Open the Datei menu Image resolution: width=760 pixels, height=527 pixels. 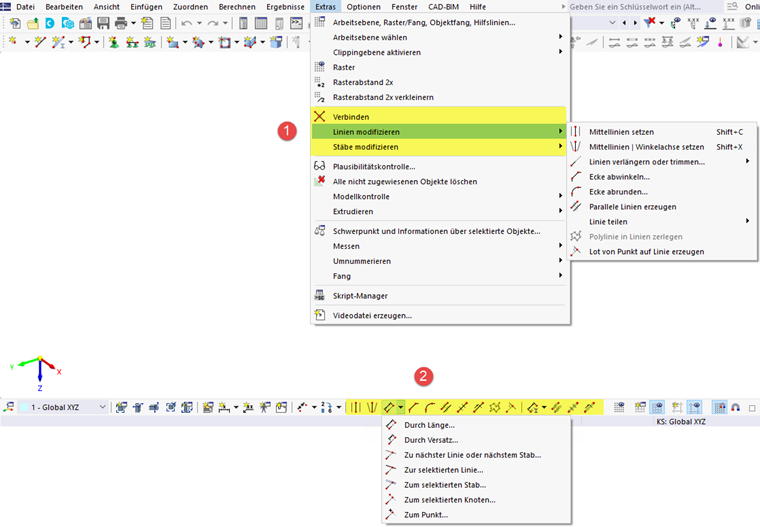coord(25,7)
